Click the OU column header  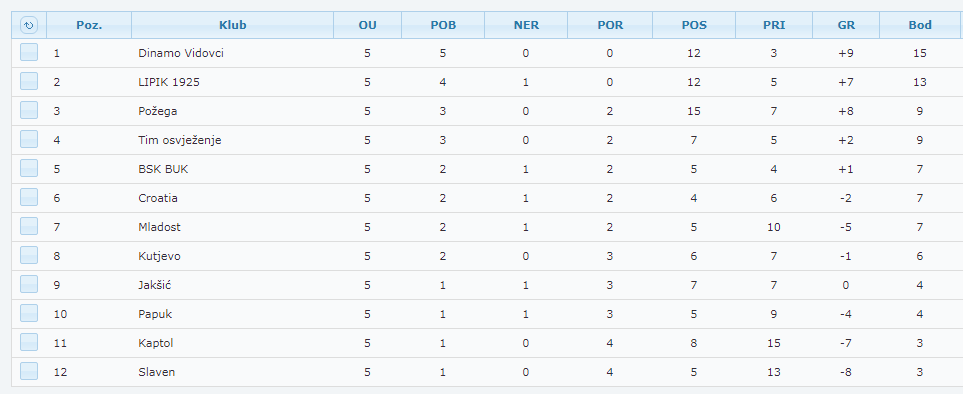click(368, 25)
